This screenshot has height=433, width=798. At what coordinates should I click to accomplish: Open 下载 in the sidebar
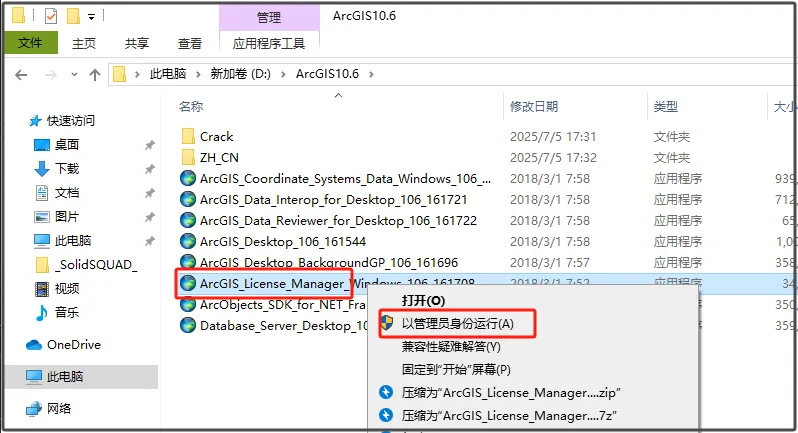67,168
